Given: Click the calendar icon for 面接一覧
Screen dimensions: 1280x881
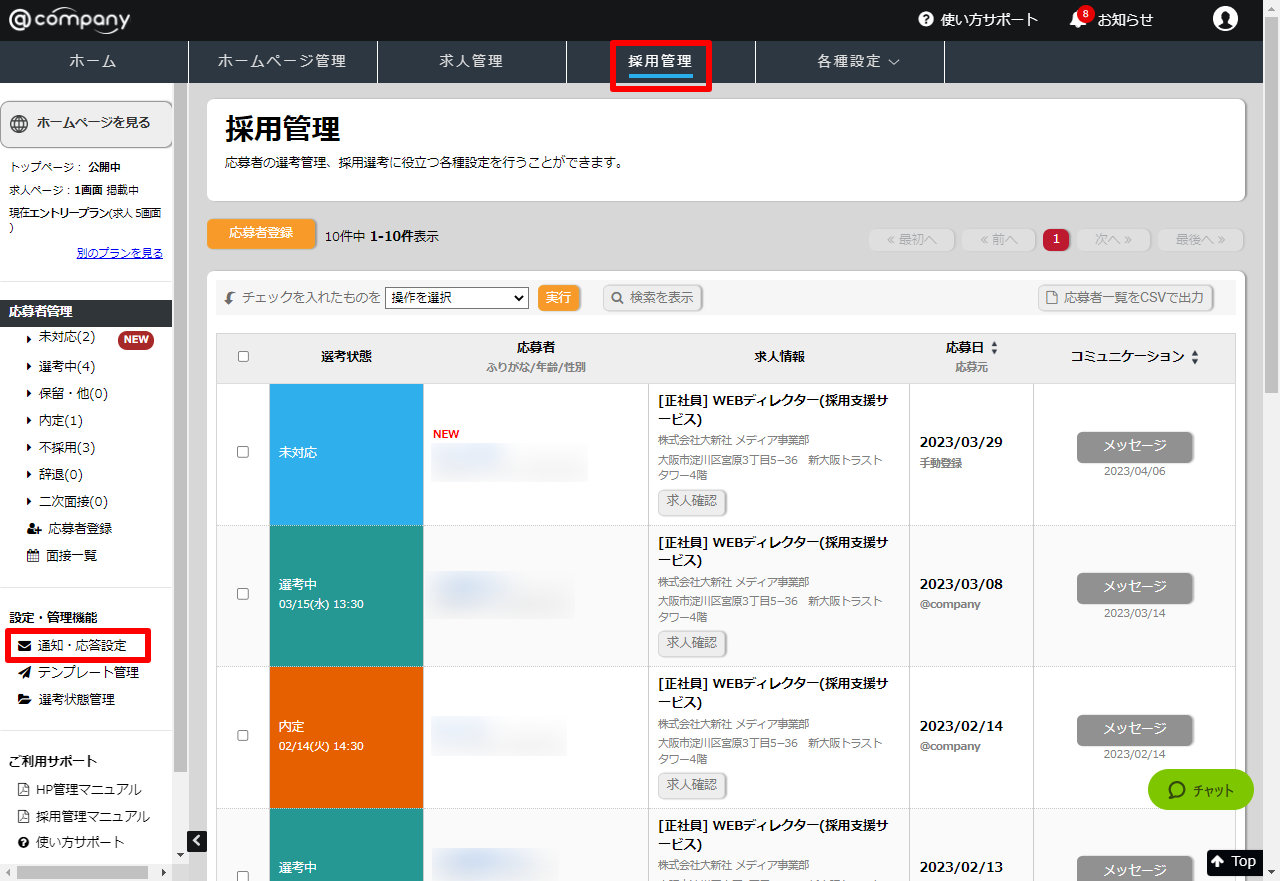Looking at the screenshot, I should click(33, 556).
